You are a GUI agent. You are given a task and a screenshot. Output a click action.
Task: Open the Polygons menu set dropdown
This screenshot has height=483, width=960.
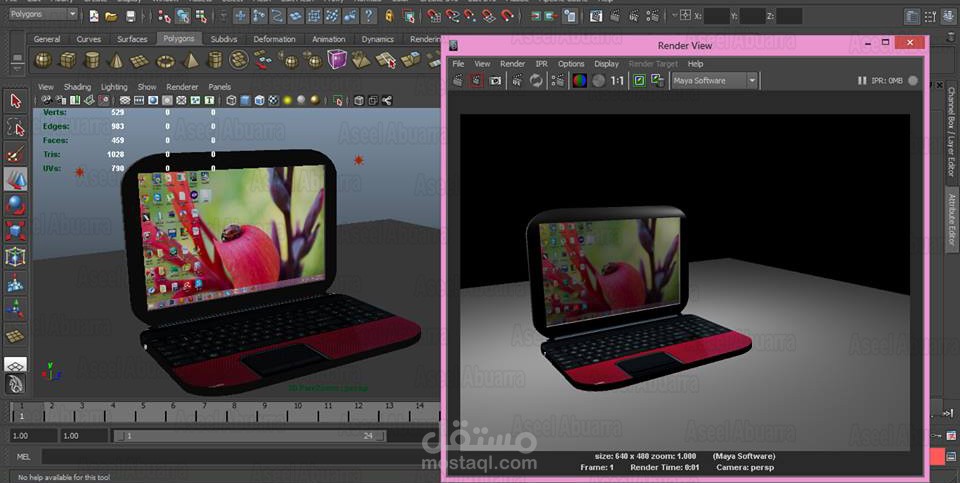43,13
